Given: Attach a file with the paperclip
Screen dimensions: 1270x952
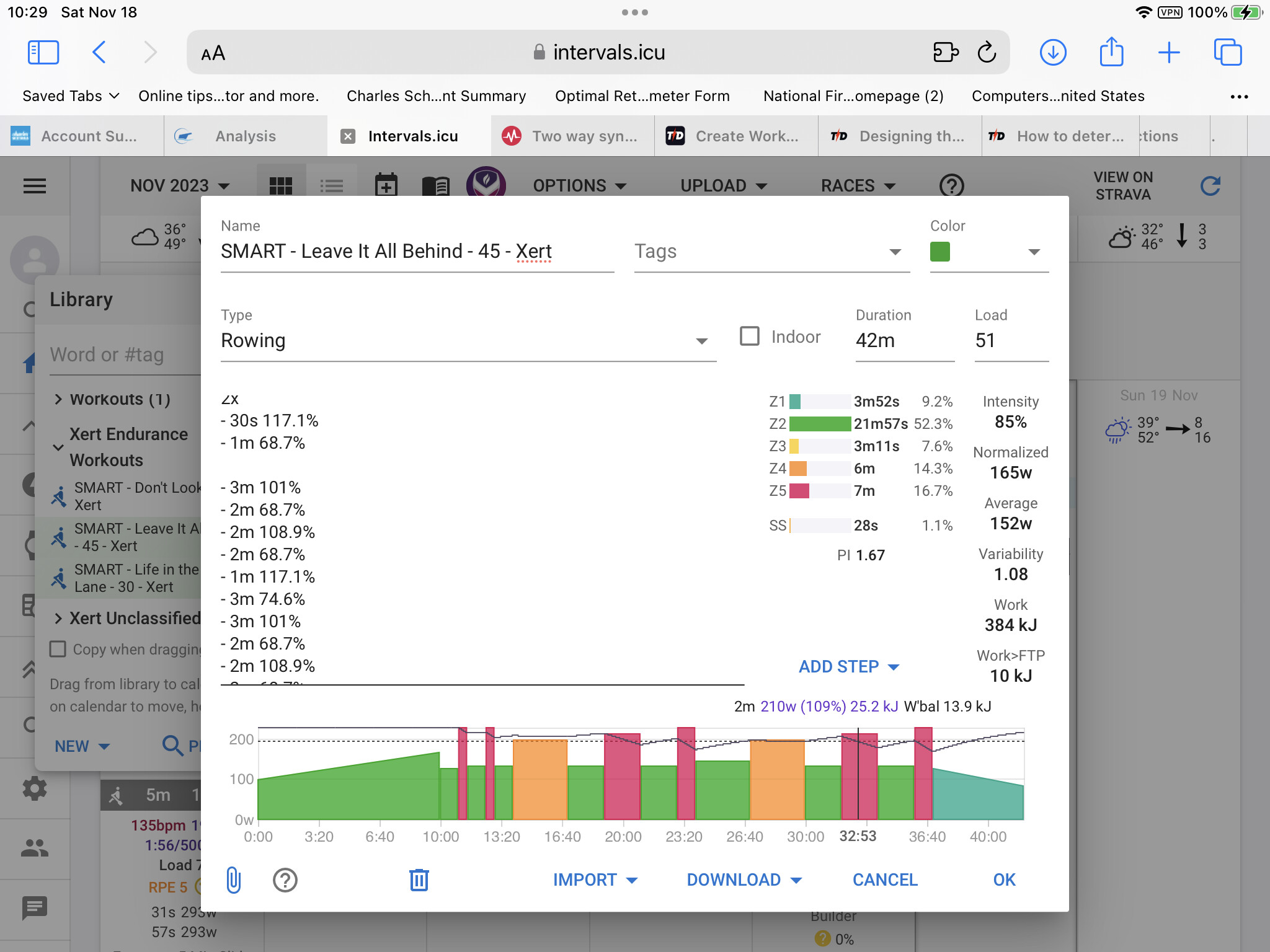Looking at the screenshot, I should [233, 879].
